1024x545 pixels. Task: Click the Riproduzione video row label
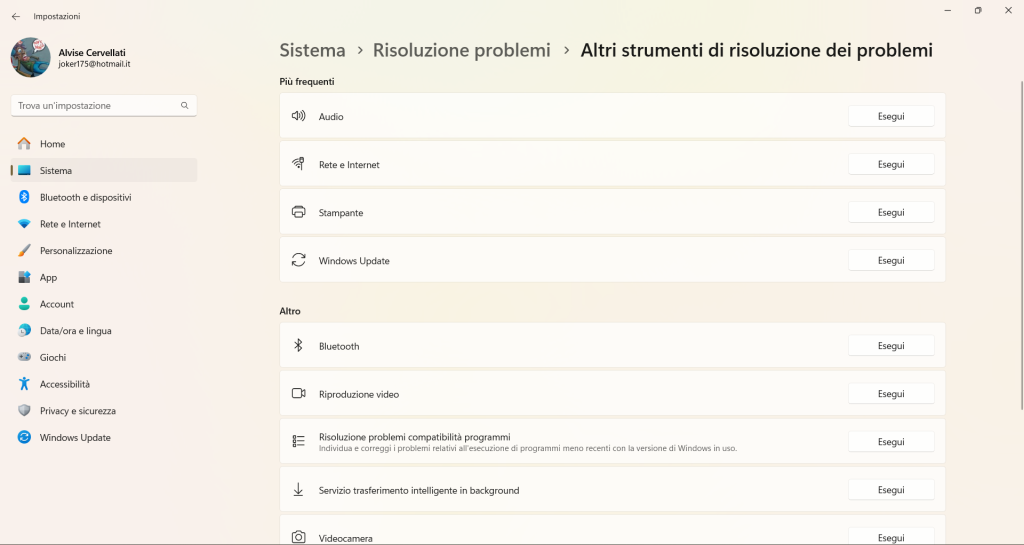359,394
